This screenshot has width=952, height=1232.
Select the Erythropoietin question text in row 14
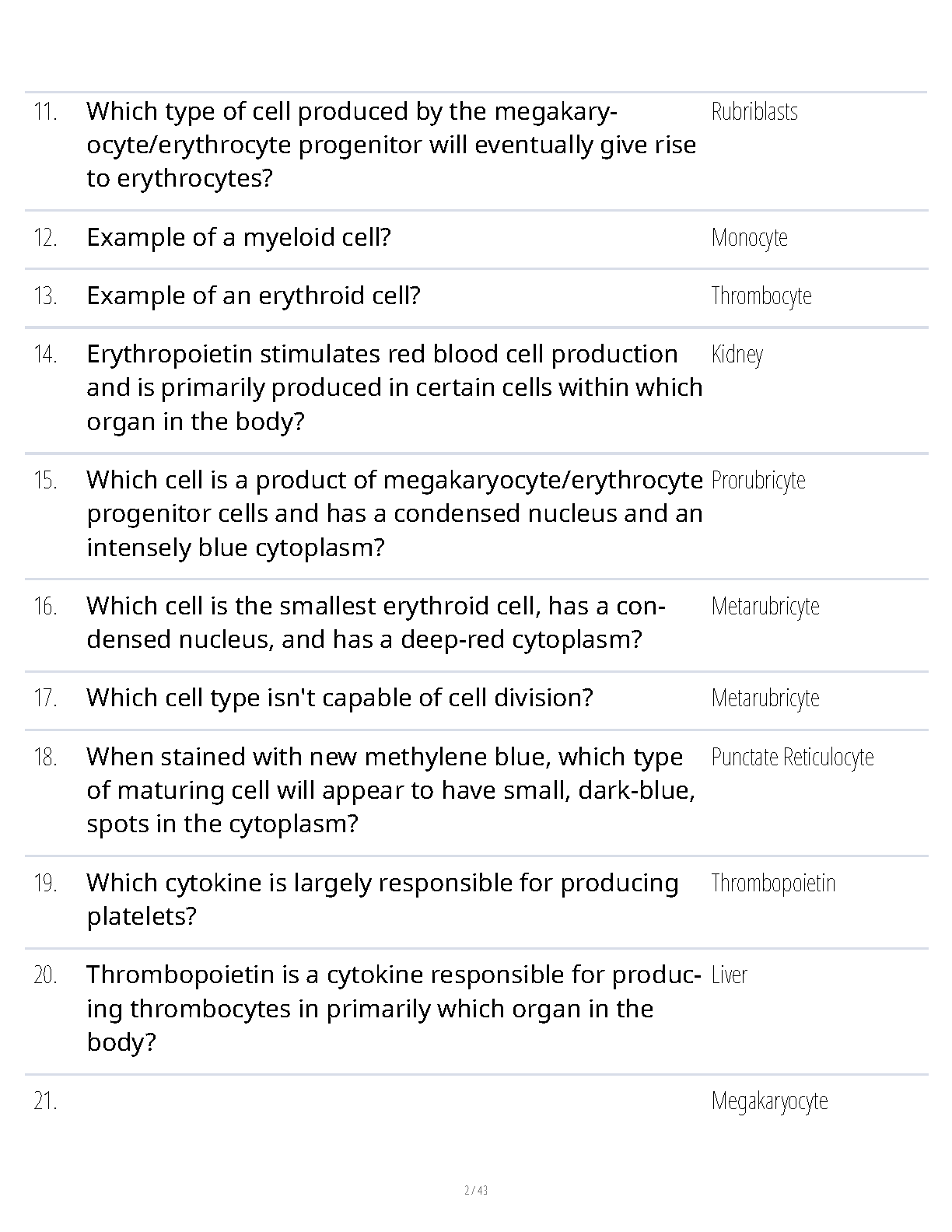point(394,387)
